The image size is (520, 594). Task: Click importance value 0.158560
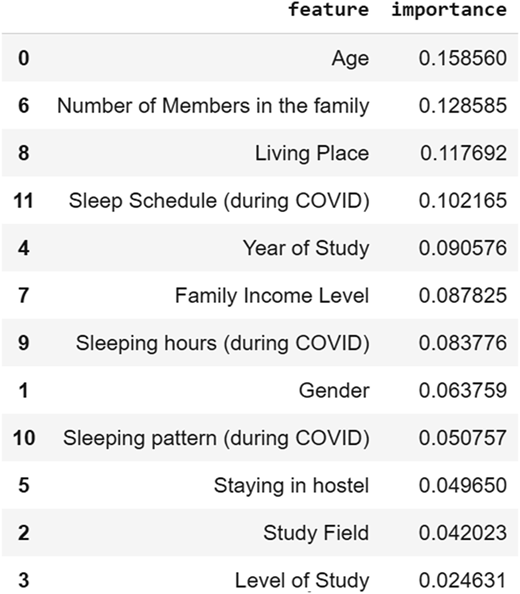[462, 58]
